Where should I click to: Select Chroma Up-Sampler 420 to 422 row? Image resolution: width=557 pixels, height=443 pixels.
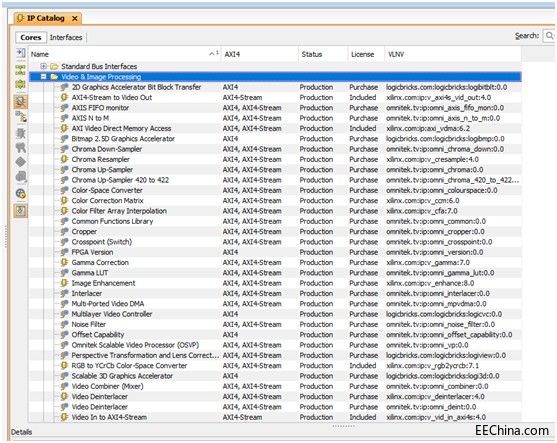(275, 180)
